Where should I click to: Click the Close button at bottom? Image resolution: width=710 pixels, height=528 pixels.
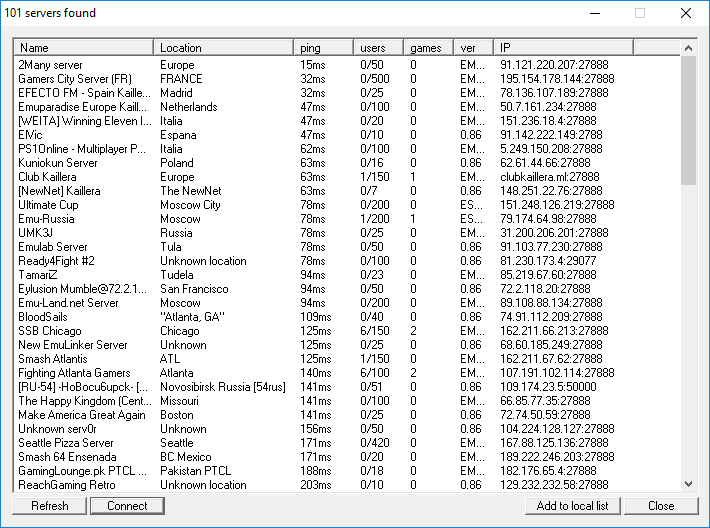(661, 506)
